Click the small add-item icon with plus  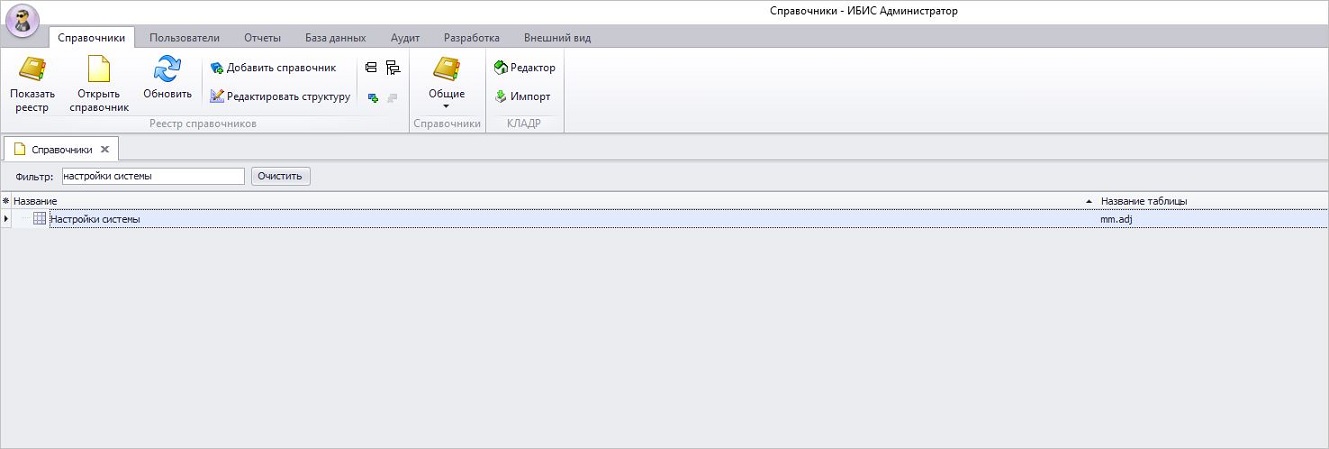point(372,97)
